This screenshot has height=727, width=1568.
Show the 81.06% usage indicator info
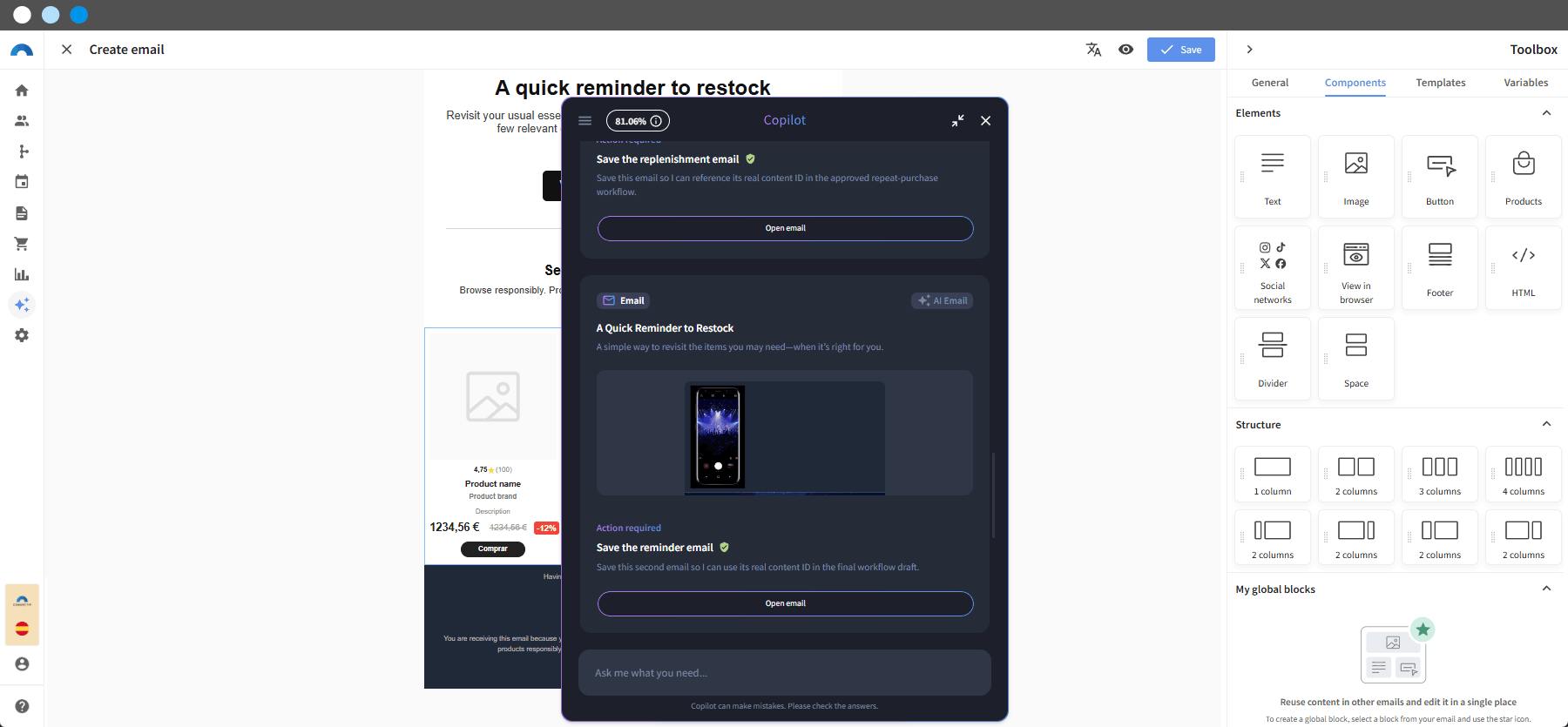click(x=638, y=121)
